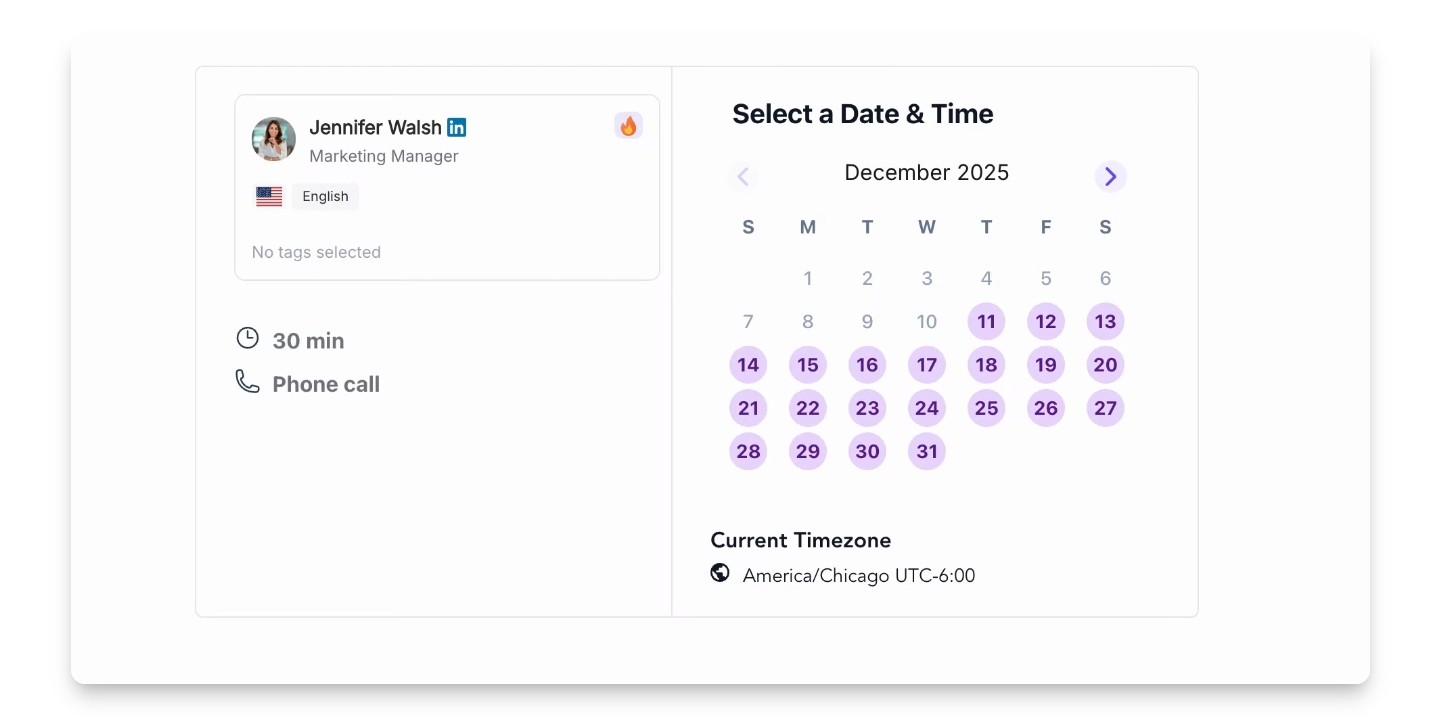The width and height of the screenshot is (1440, 720).
Task: Click the Jennifer Walsh name link
Action: click(x=375, y=127)
